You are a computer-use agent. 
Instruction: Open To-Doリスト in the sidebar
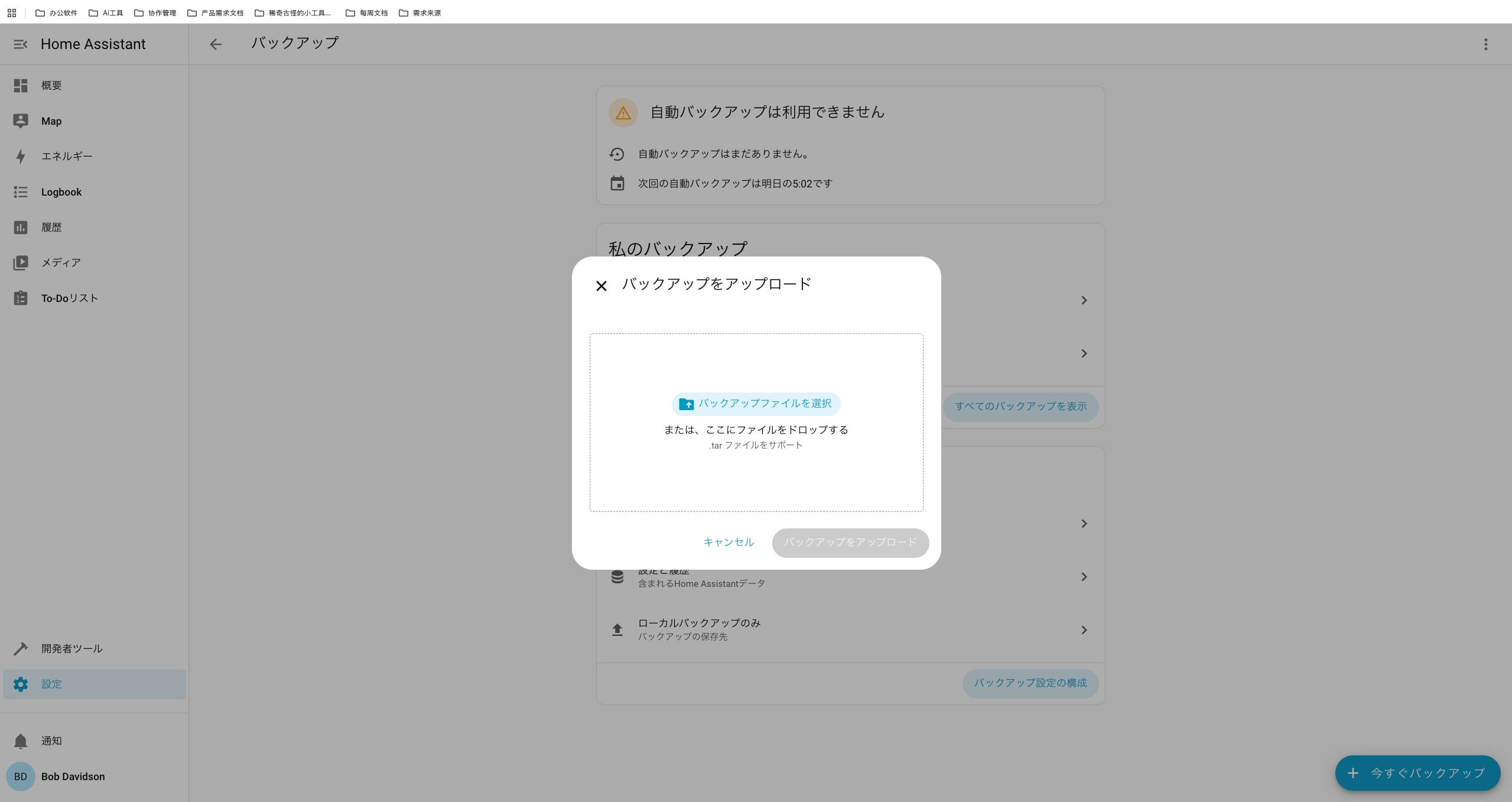click(95, 298)
